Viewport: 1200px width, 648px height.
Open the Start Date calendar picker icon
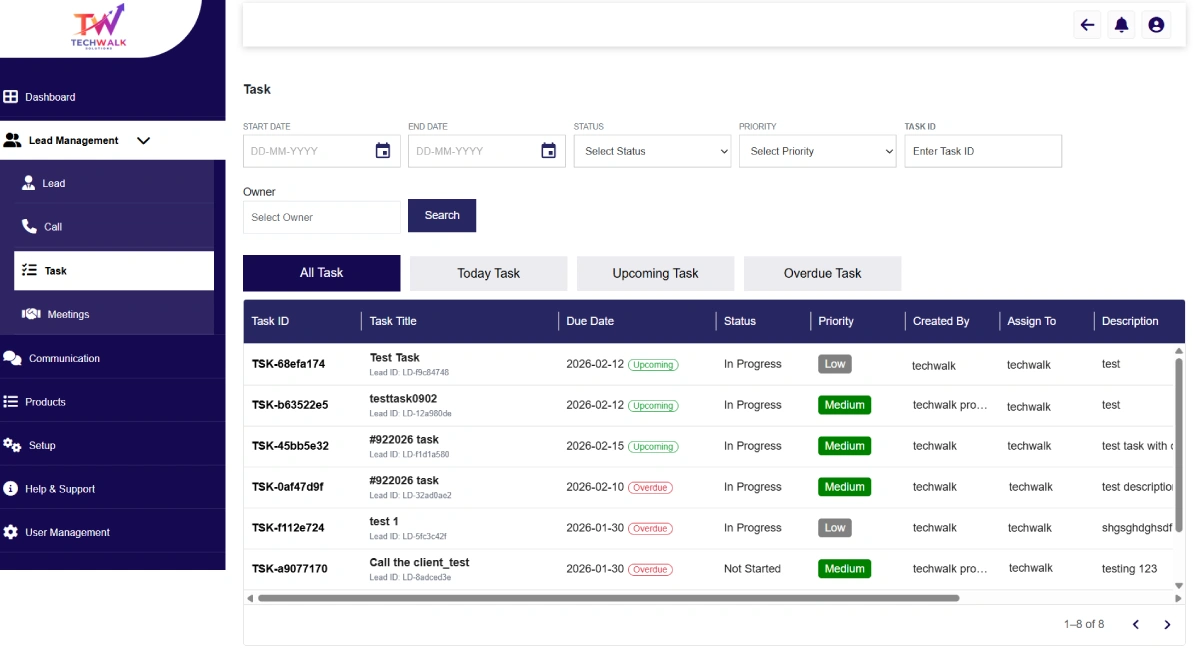[383, 151]
